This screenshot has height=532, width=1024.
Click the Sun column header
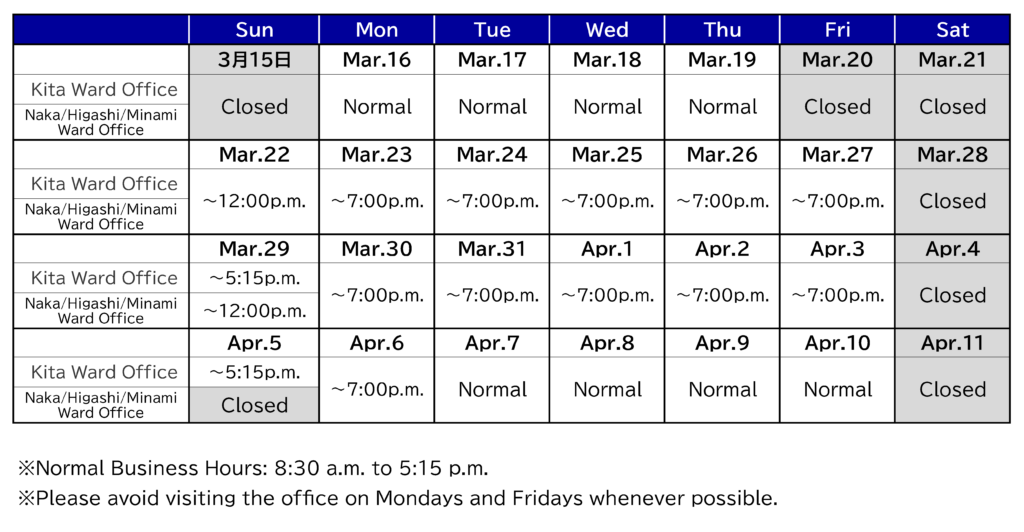click(x=254, y=30)
